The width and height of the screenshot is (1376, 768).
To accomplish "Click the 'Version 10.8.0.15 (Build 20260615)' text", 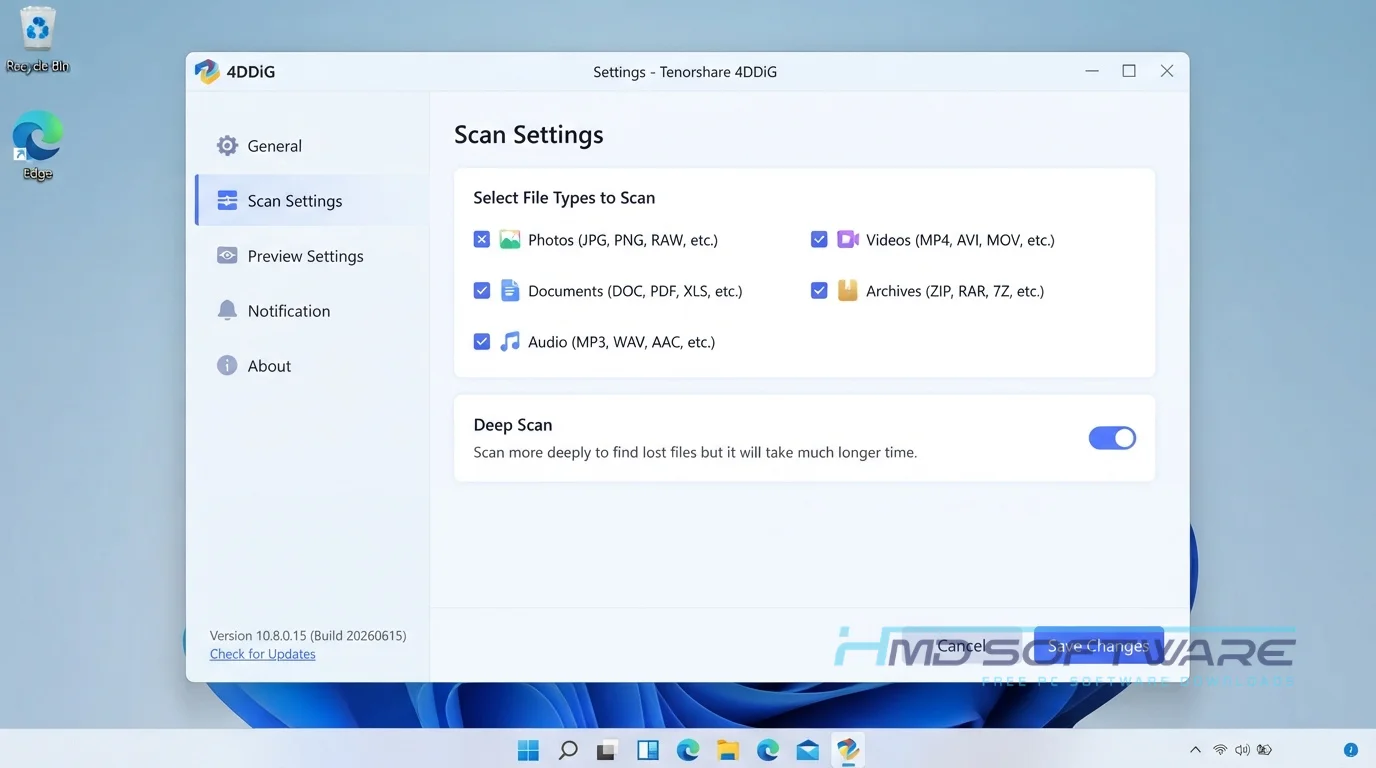I will click(x=308, y=636).
